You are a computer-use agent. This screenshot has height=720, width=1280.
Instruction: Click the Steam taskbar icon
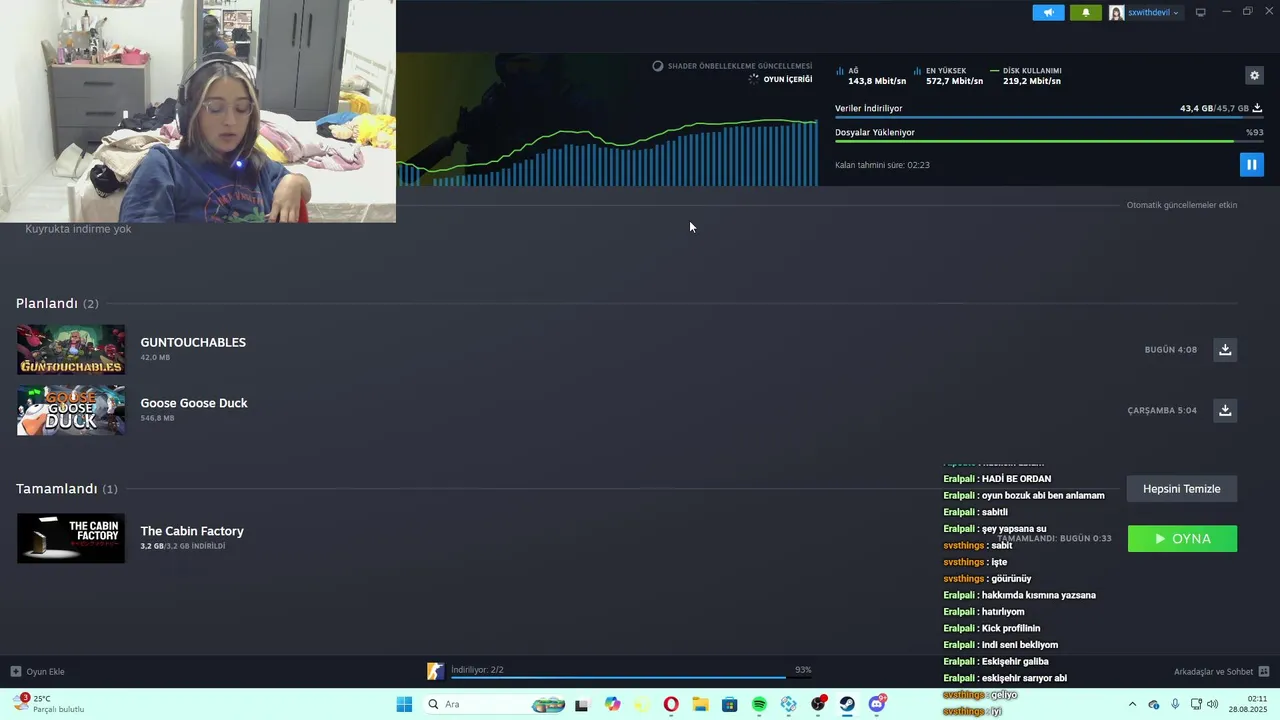click(847, 704)
